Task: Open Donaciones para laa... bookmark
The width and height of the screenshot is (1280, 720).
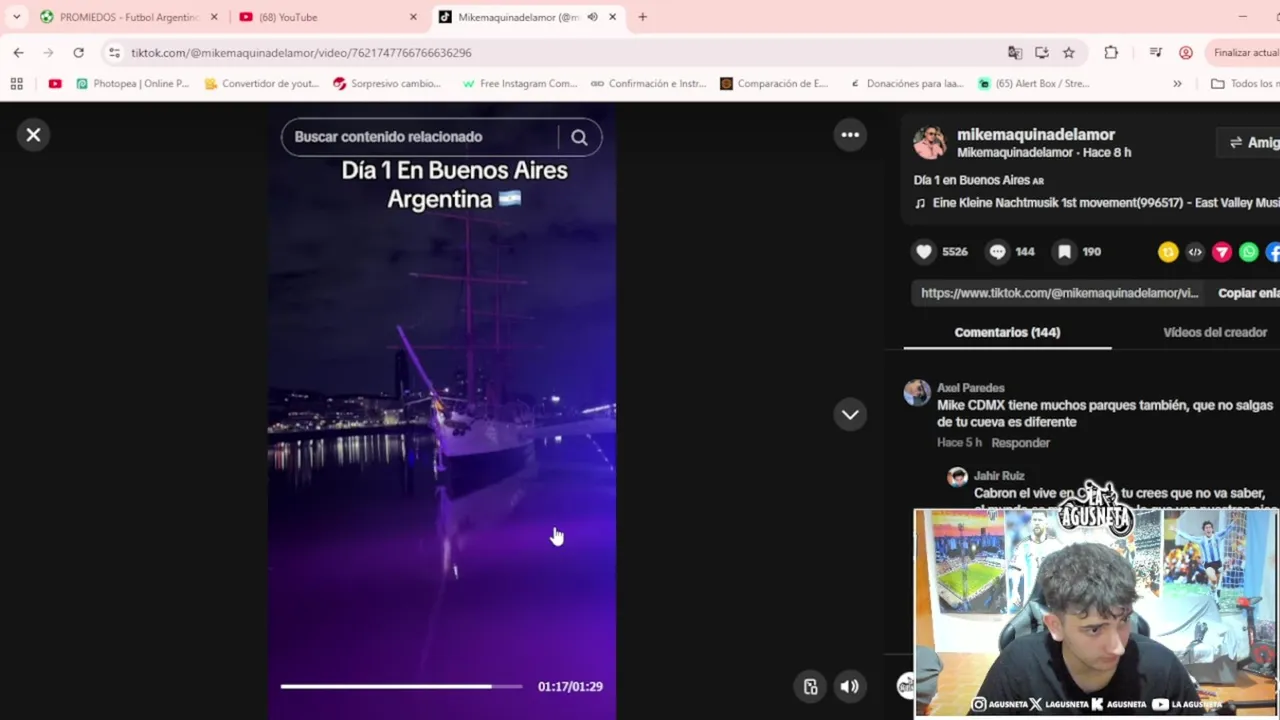Action: tap(906, 84)
